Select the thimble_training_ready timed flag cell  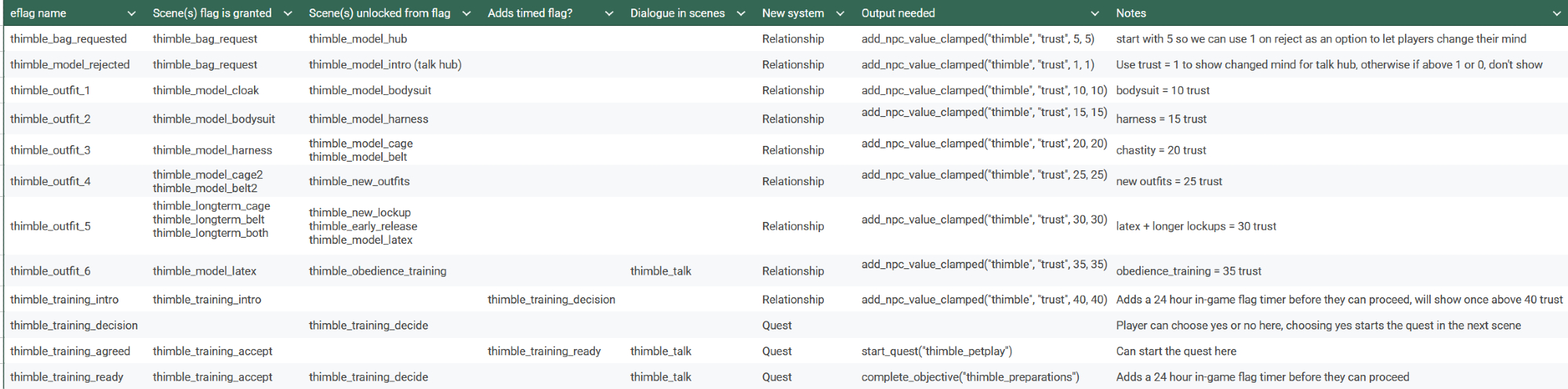[544, 351]
